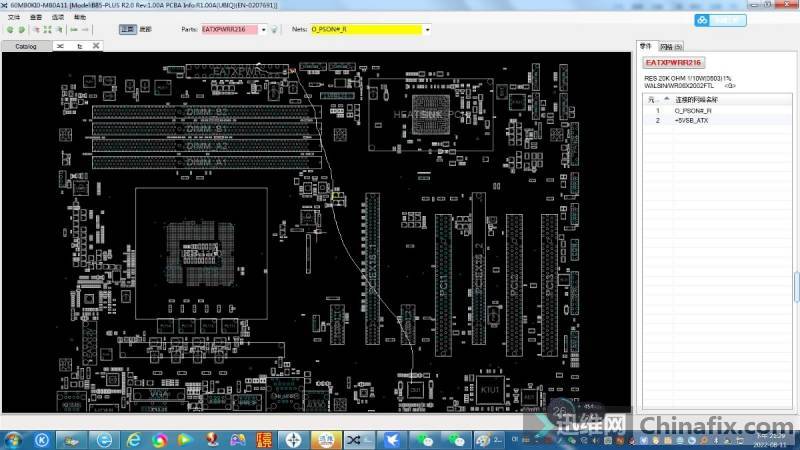The width and height of the screenshot is (800, 450).
Task: Switch to the network tab in right panel
Action: coord(673,46)
